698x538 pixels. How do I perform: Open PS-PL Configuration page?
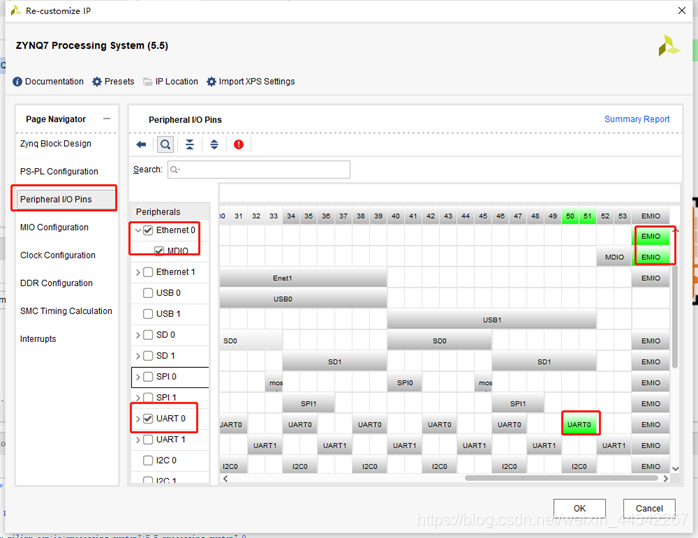59,171
